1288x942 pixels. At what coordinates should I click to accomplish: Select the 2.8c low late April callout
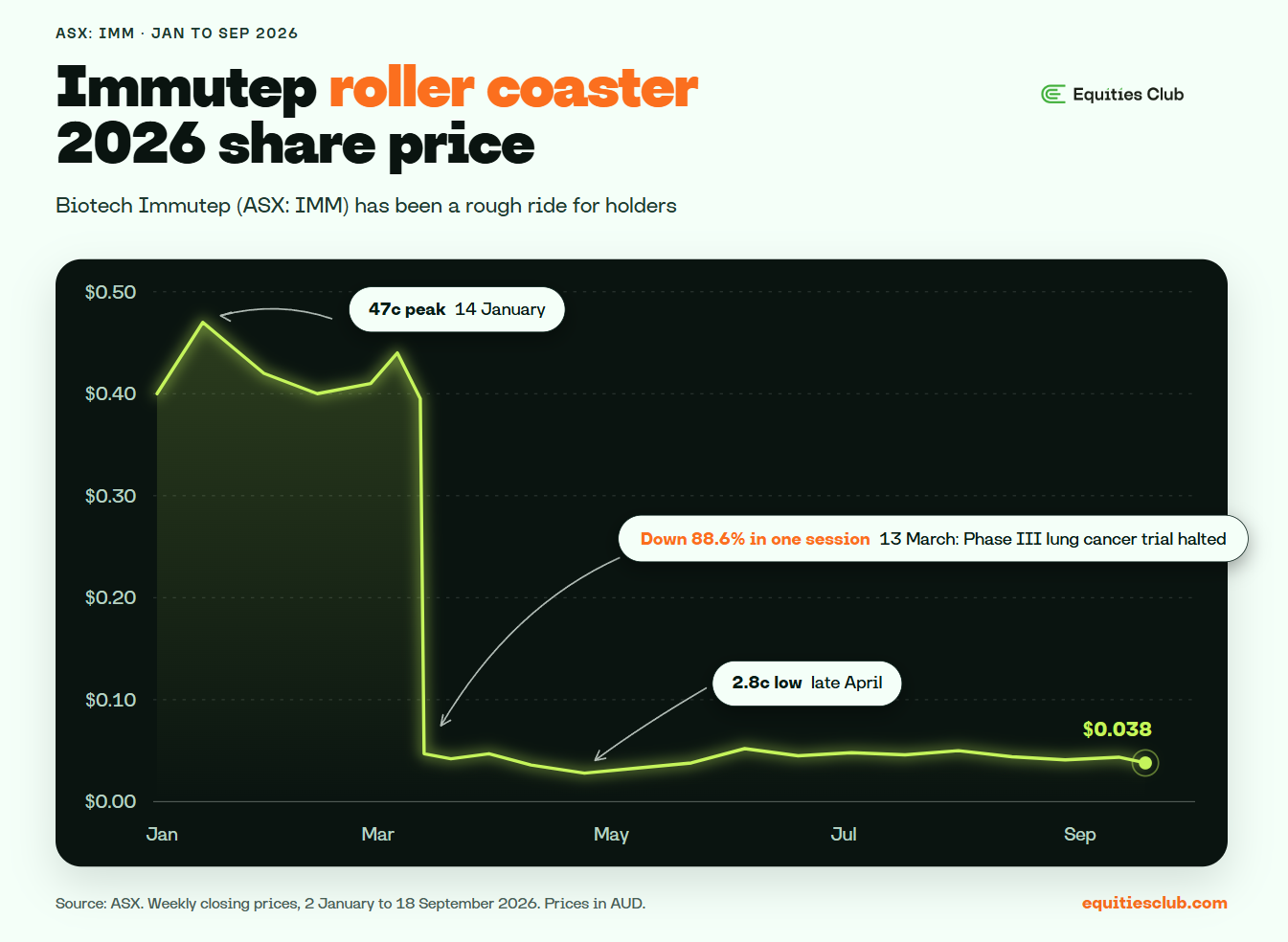coord(807,684)
